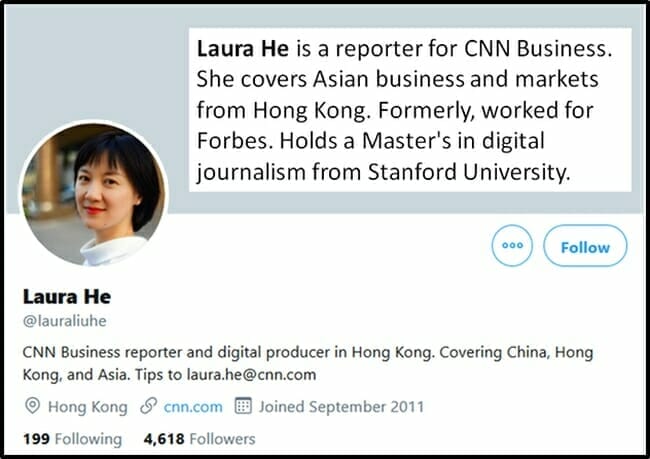650x459 pixels.
Task: Click the Followers label
Action: click(x=223, y=439)
